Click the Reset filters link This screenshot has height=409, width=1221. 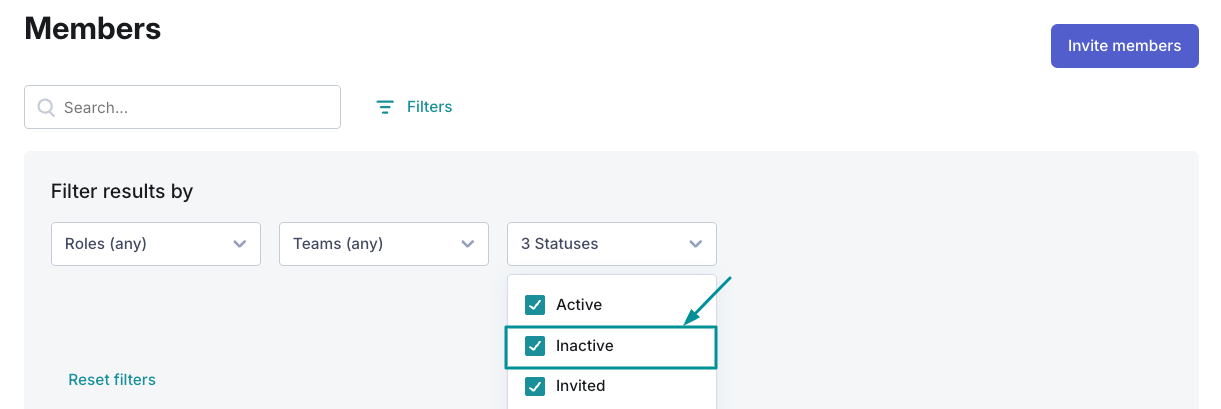click(x=112, y=380)
